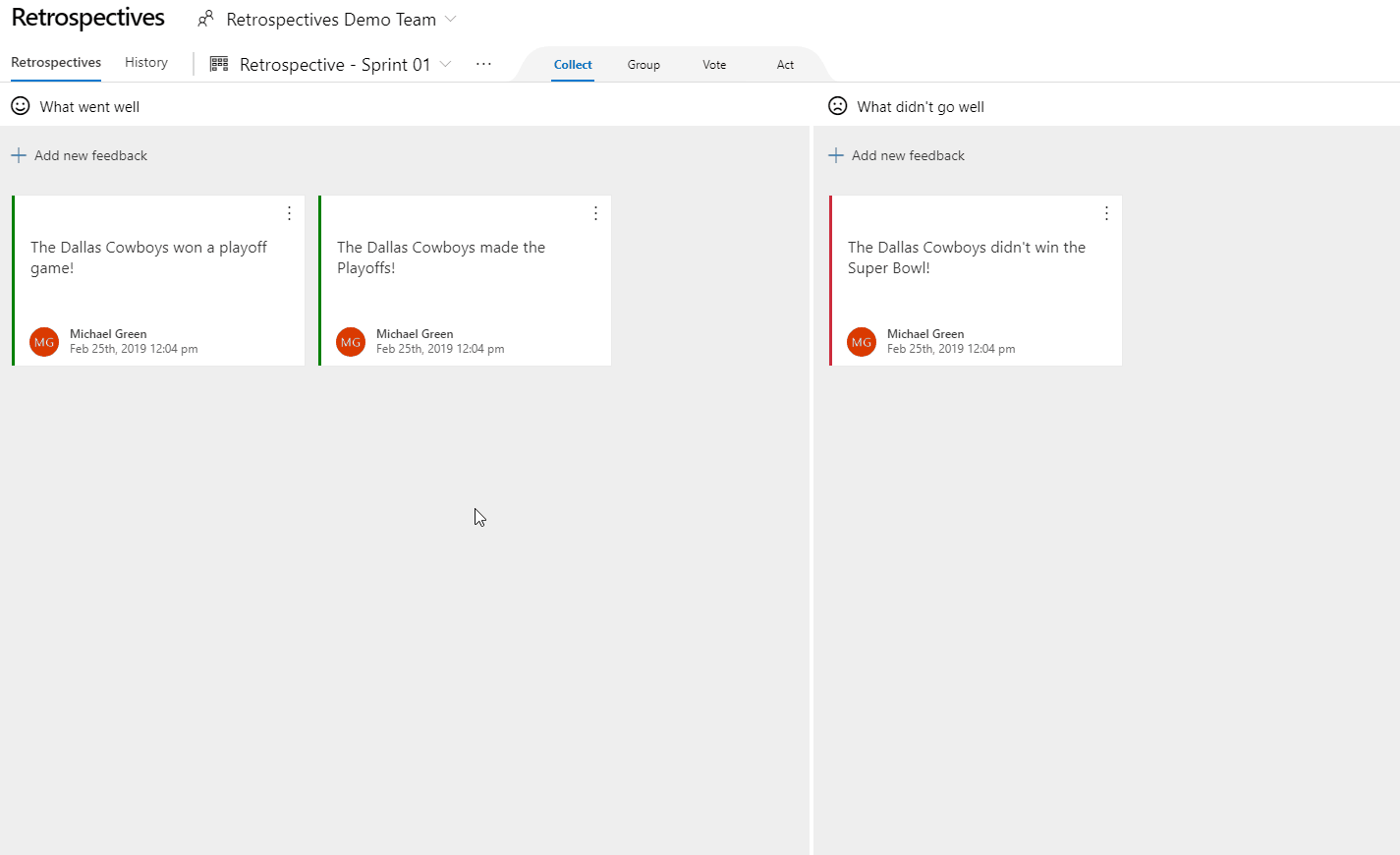Click Michael Green's avatar on the Super Bowl card
This screenshot has width=1400, height=855.
[862, 342]
